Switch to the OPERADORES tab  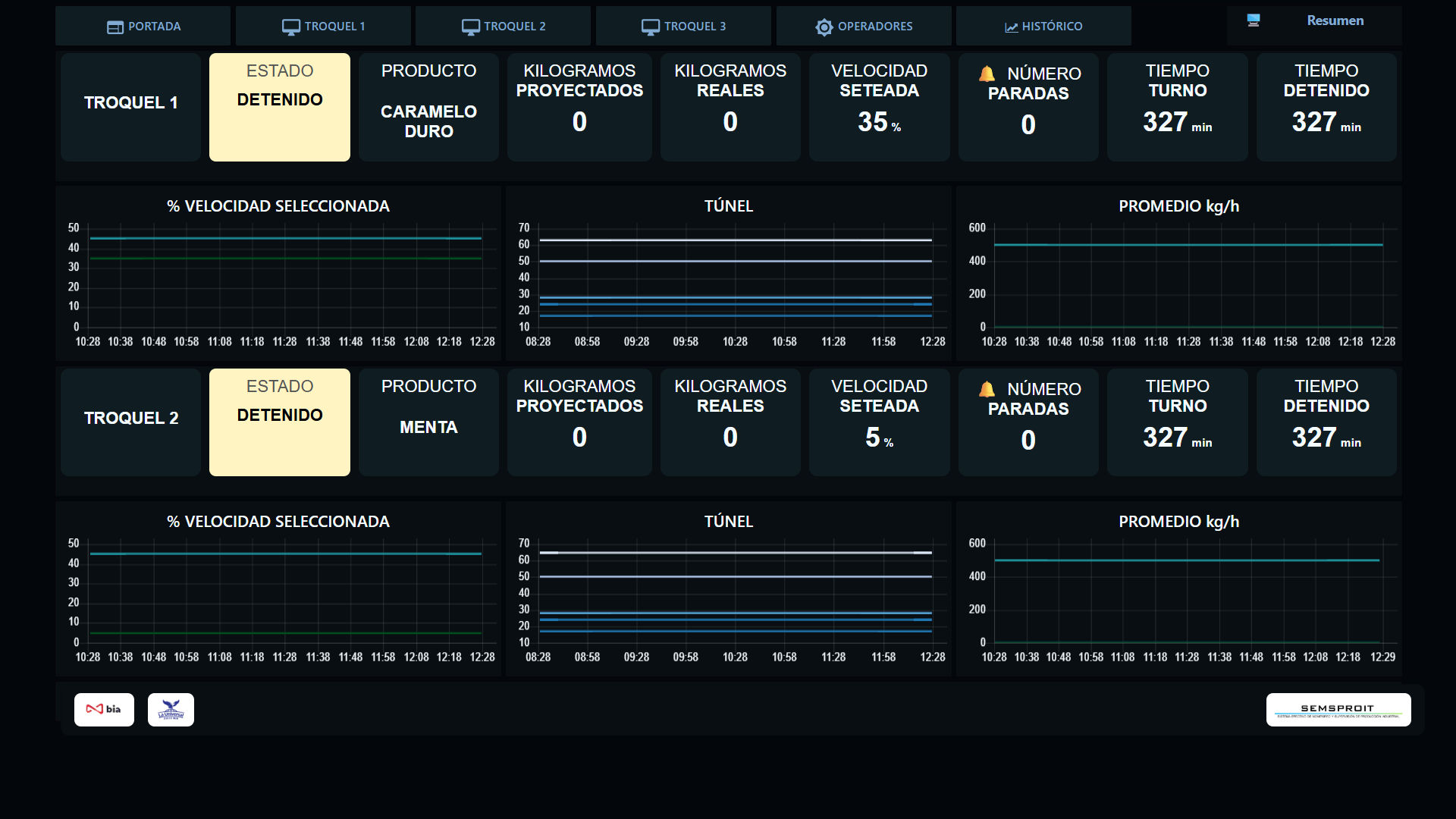874,27
